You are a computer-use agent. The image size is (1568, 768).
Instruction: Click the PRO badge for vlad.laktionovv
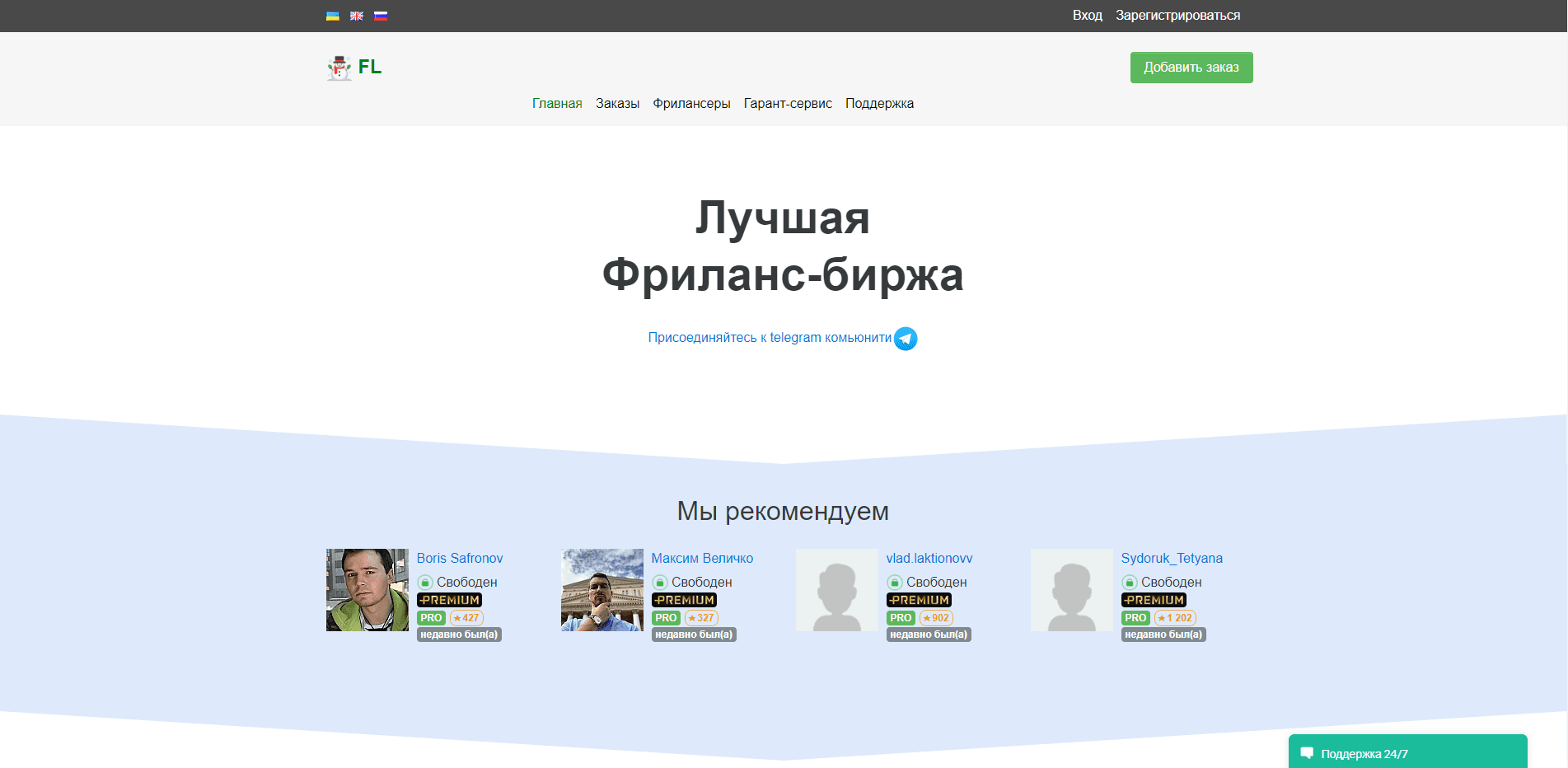point(900,617)
